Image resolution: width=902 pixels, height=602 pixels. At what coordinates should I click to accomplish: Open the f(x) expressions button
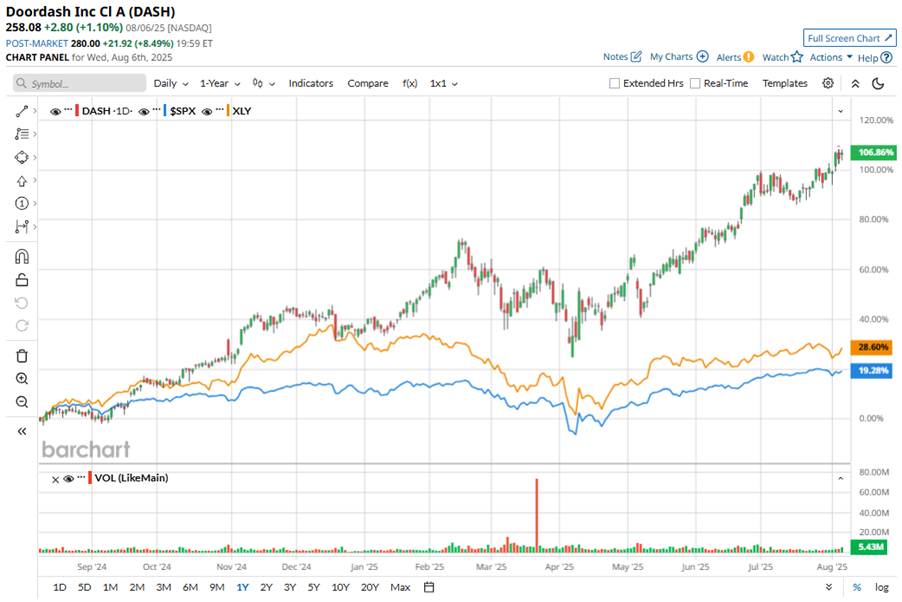coord(410,83)
